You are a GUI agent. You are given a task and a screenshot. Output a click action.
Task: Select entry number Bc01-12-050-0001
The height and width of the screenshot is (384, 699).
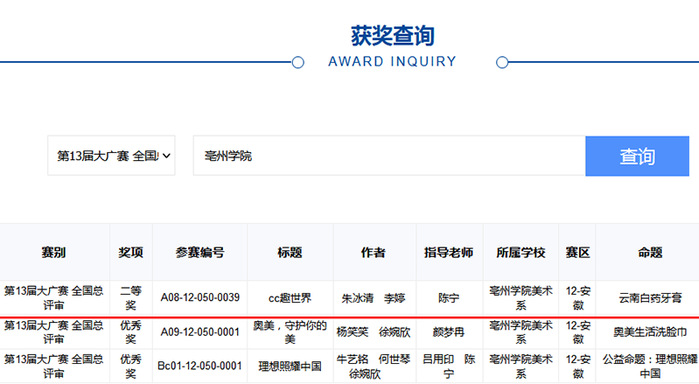[x=200, y=366]
